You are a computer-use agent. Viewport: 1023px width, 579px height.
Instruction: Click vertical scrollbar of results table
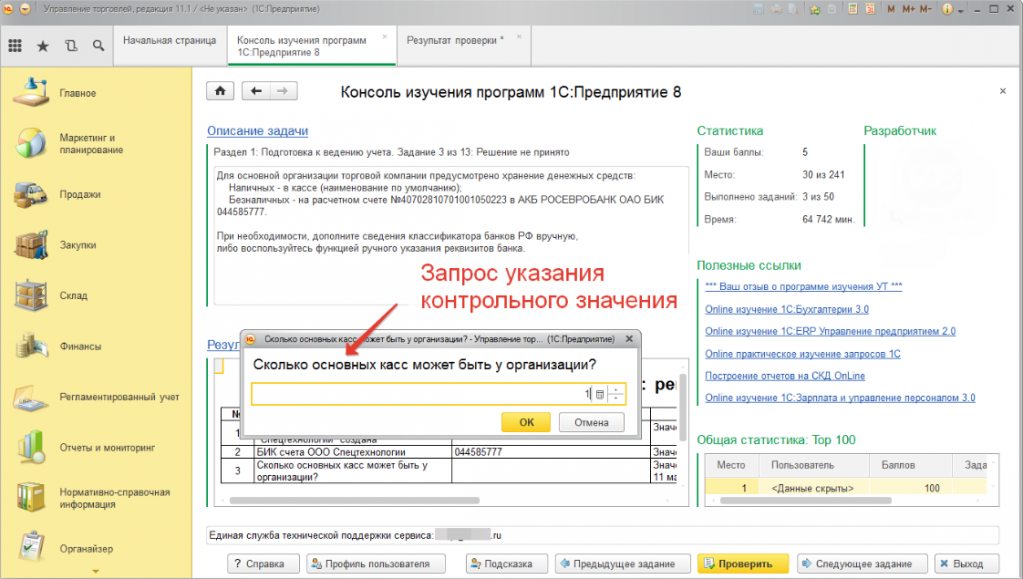682,408
